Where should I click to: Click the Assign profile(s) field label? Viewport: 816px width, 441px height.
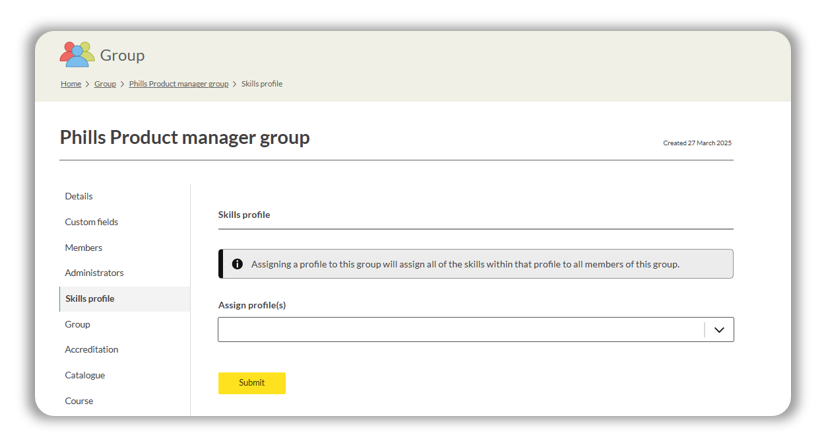(252, 305)
